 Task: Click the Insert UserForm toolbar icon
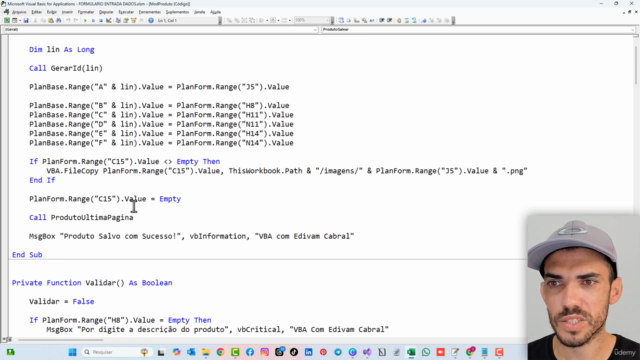(x=15, y=20)
